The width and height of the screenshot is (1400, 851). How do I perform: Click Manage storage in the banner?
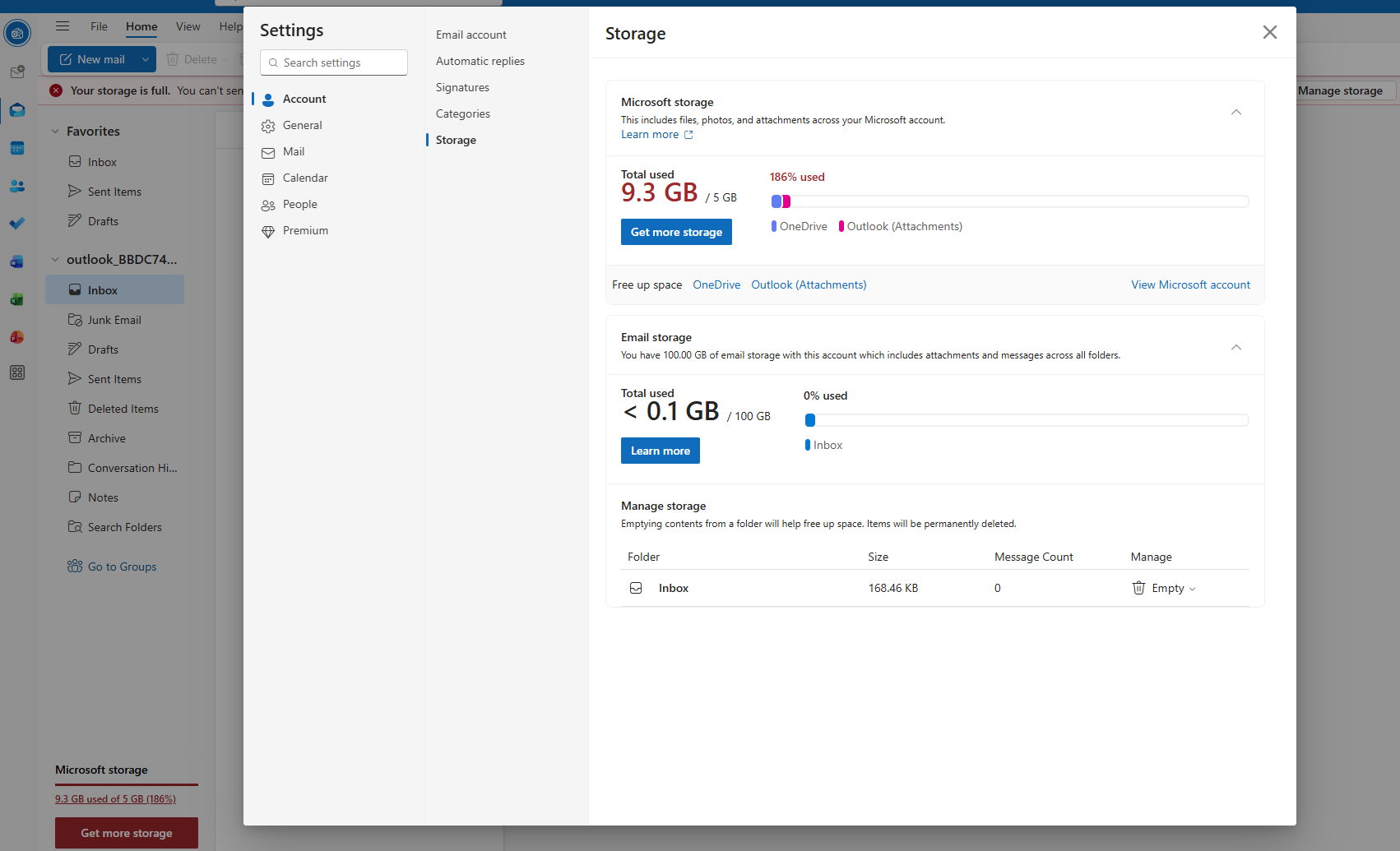coord(1340,90)
